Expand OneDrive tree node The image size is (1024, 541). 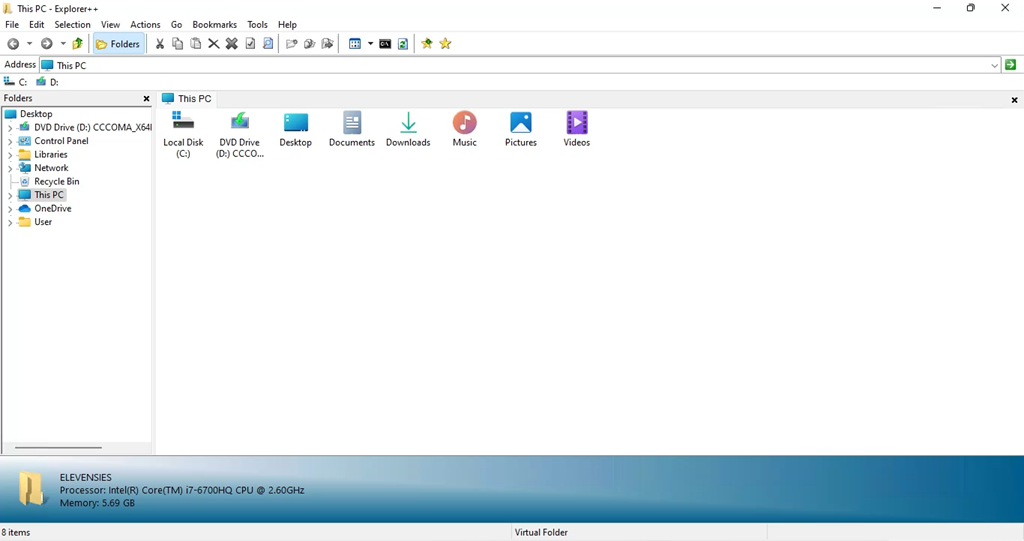10,209
